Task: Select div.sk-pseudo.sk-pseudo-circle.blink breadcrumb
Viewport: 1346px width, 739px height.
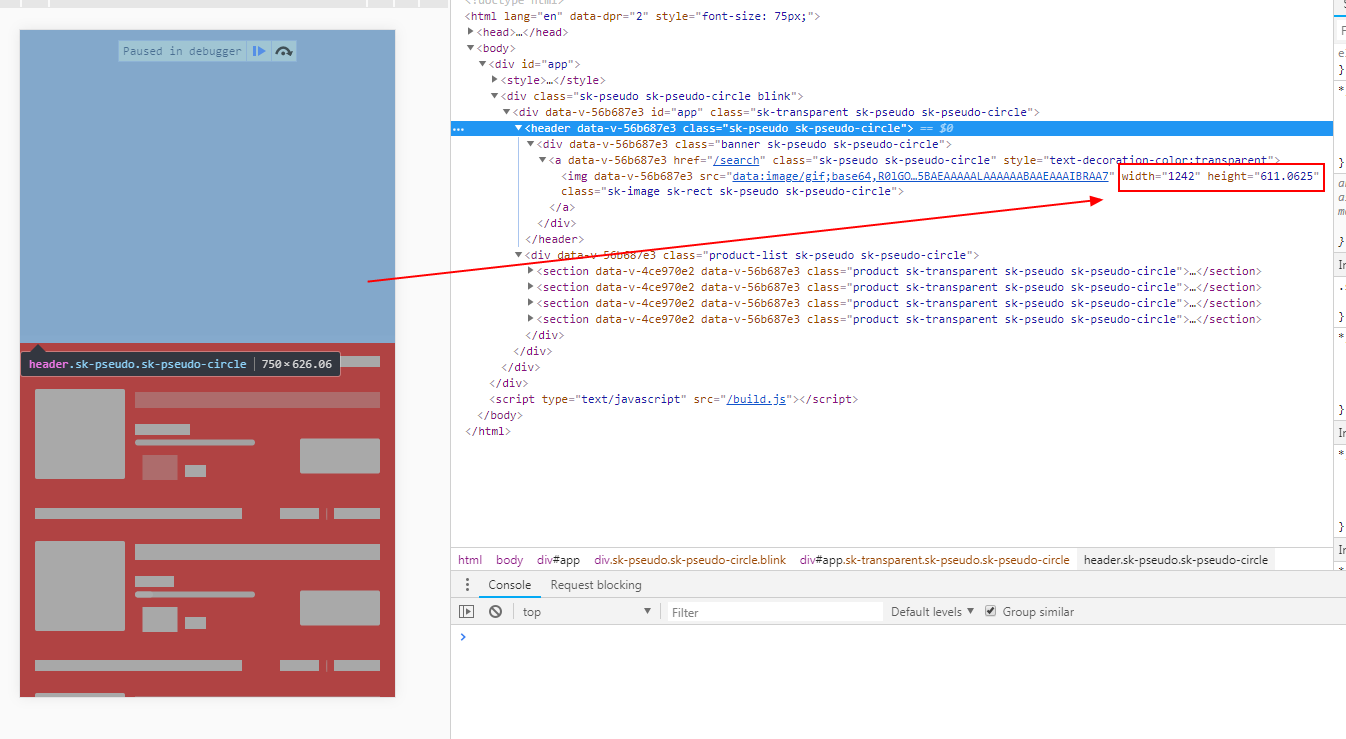Action: coord(690,560)
